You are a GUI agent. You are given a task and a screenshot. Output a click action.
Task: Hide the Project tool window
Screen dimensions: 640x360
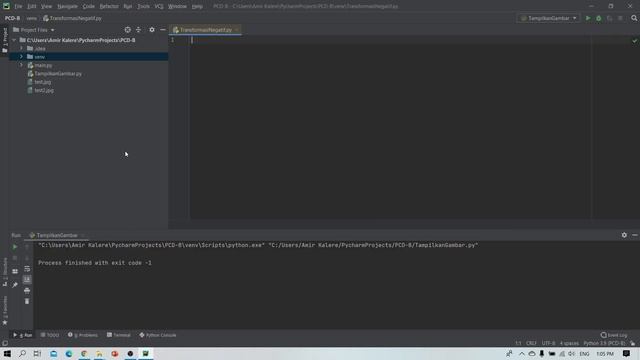coord(162,30)
